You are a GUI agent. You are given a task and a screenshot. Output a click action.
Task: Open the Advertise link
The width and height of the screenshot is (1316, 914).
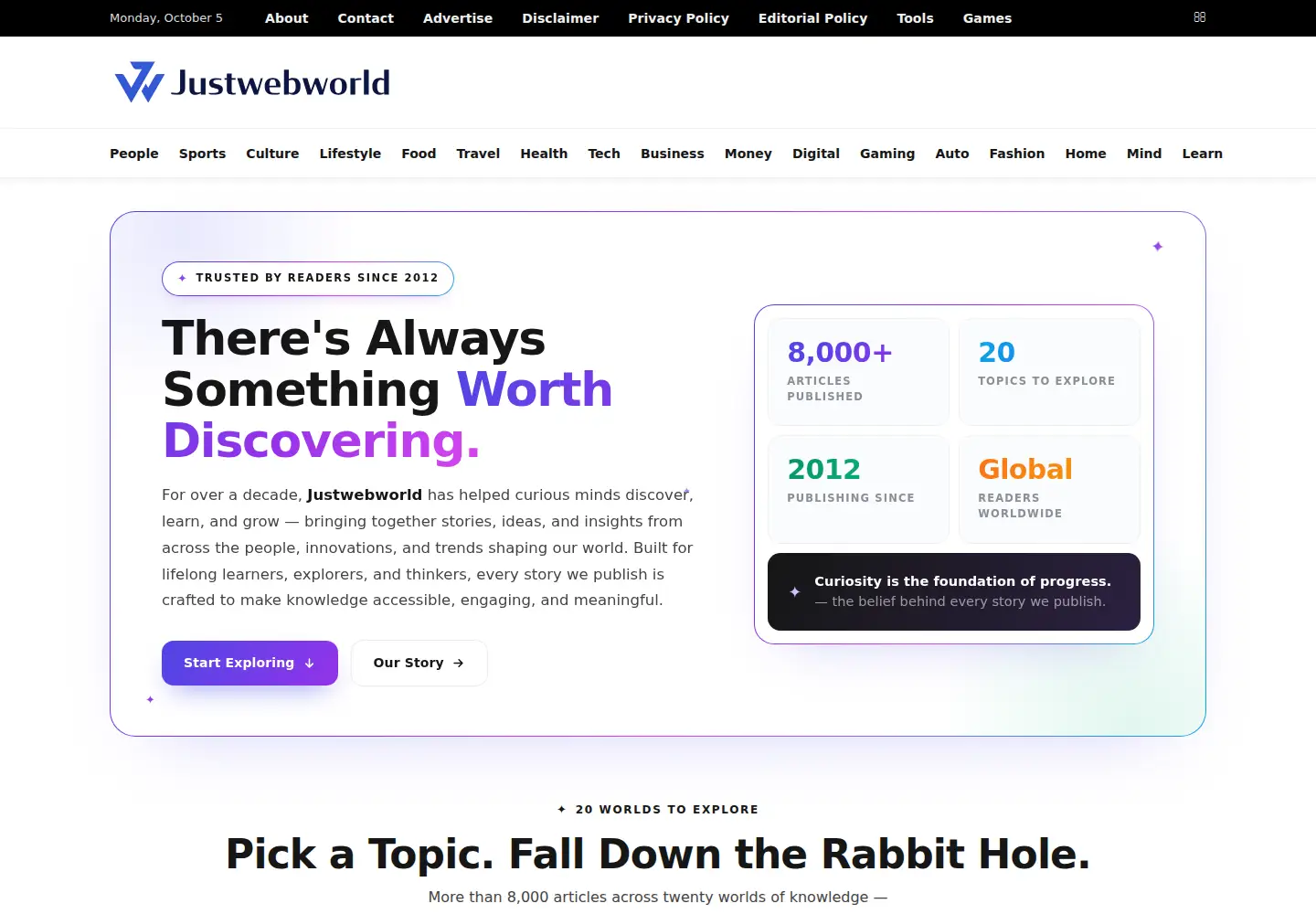point(458,18)
